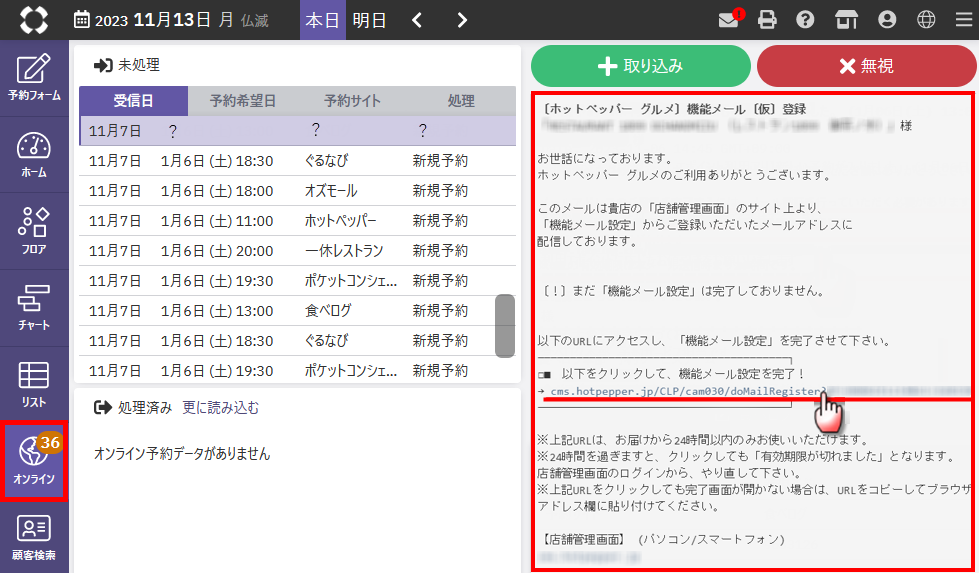979x573 pixels.
Task: Go to previous day arrow
Action: 417,20
